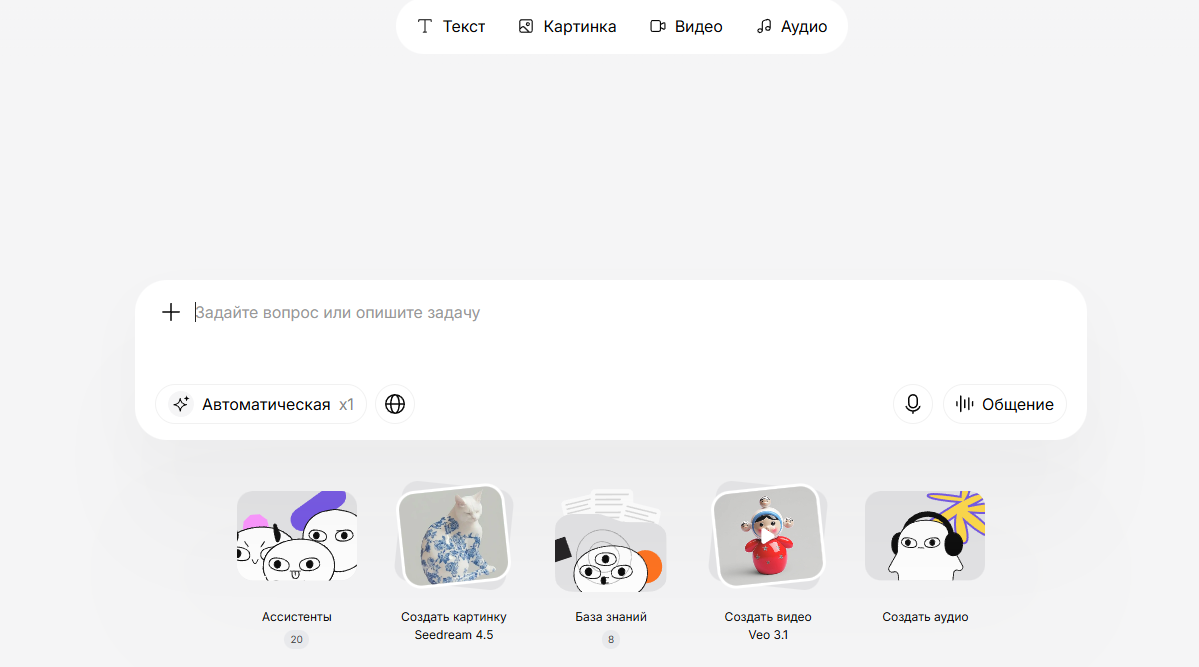Open the Автоматическая model selector
Screen dimensions: 1199x667
point(266,404)
